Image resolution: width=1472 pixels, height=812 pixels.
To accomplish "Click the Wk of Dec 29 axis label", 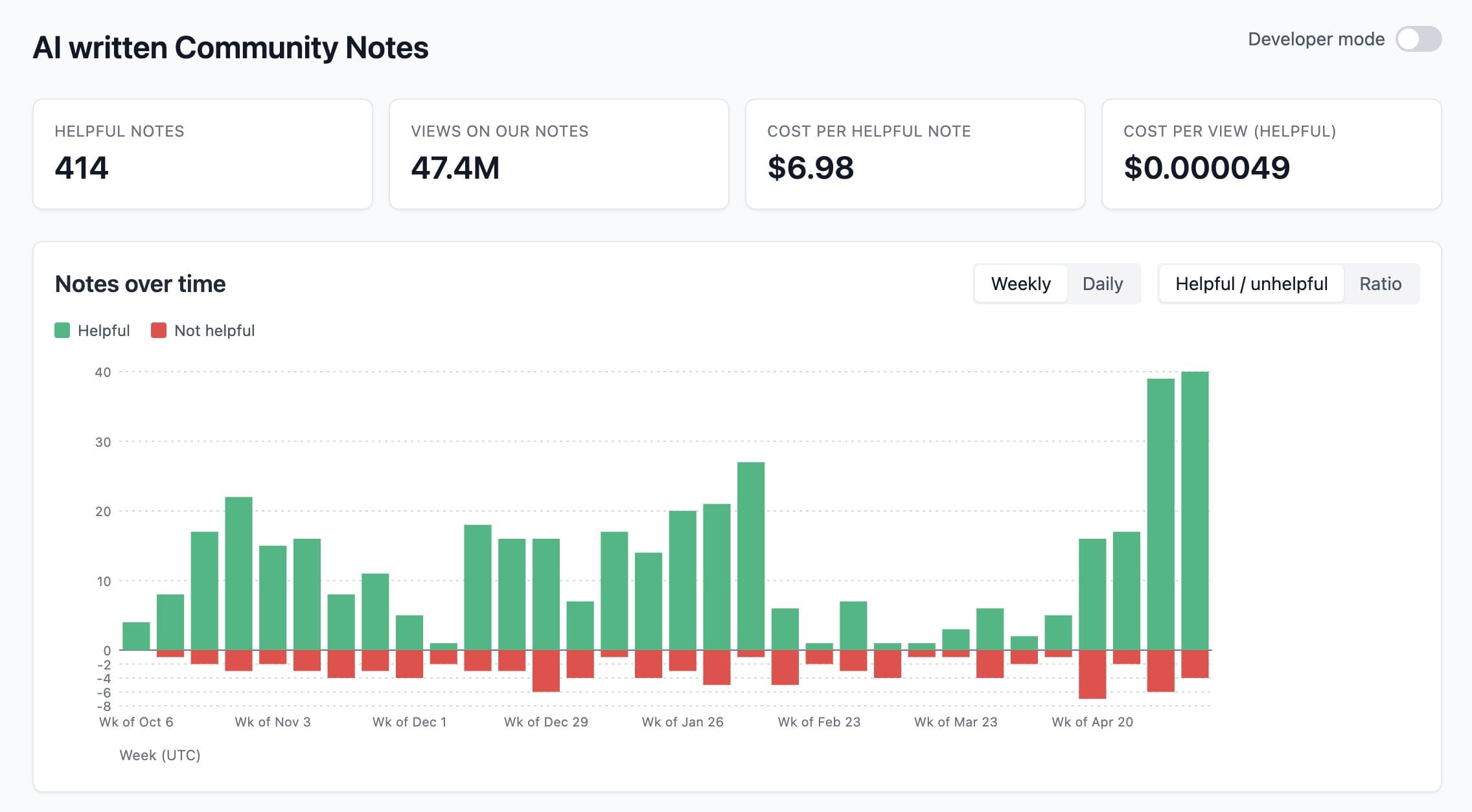I will 546,722.
